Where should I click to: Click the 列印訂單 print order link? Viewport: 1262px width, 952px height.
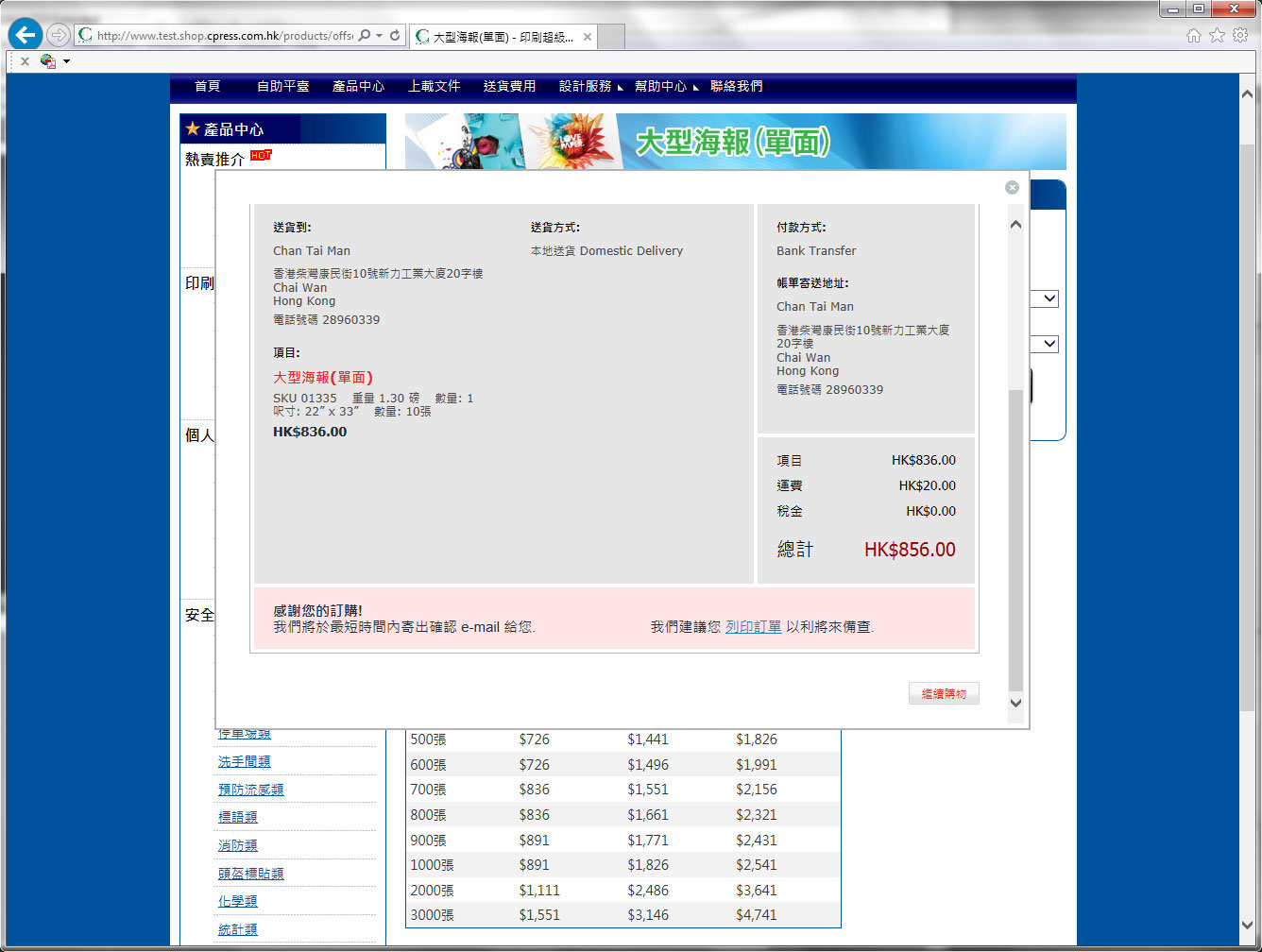tap(753, 627)
